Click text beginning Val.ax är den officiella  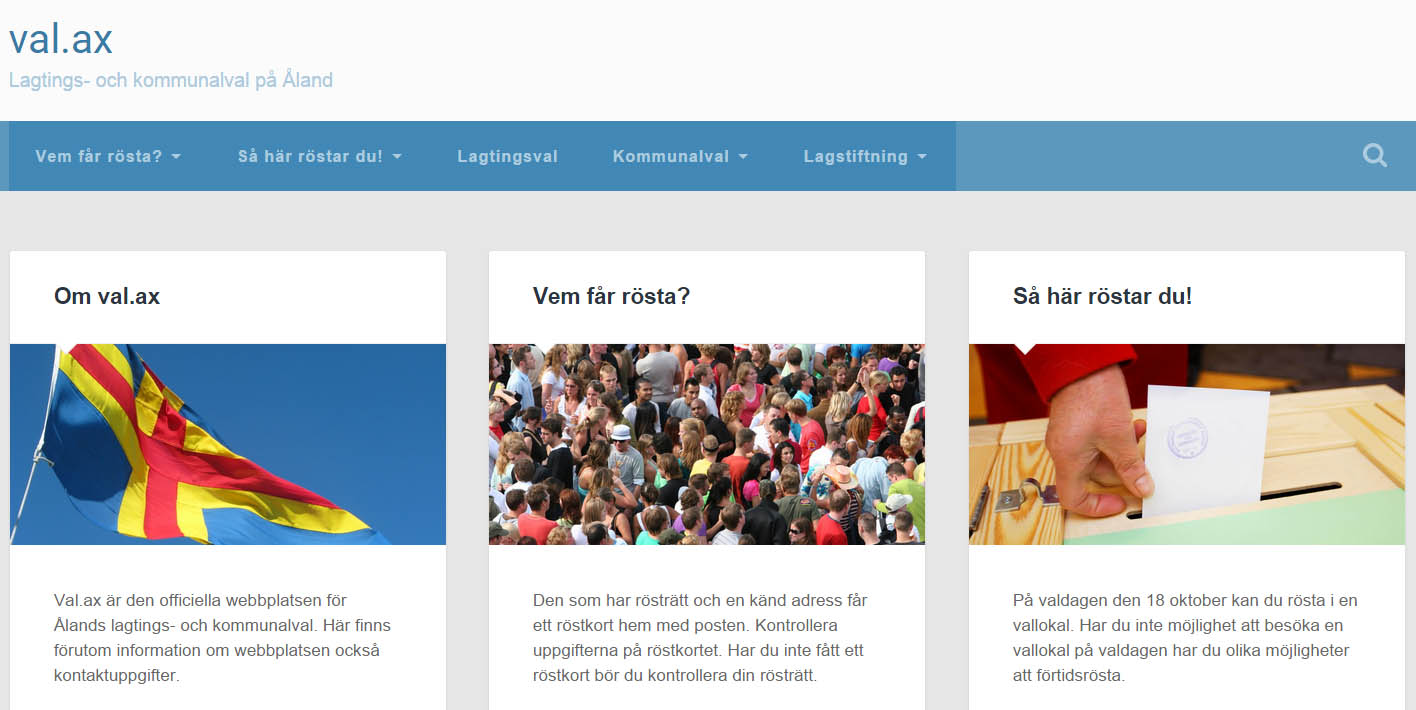(x=223, y=638)
